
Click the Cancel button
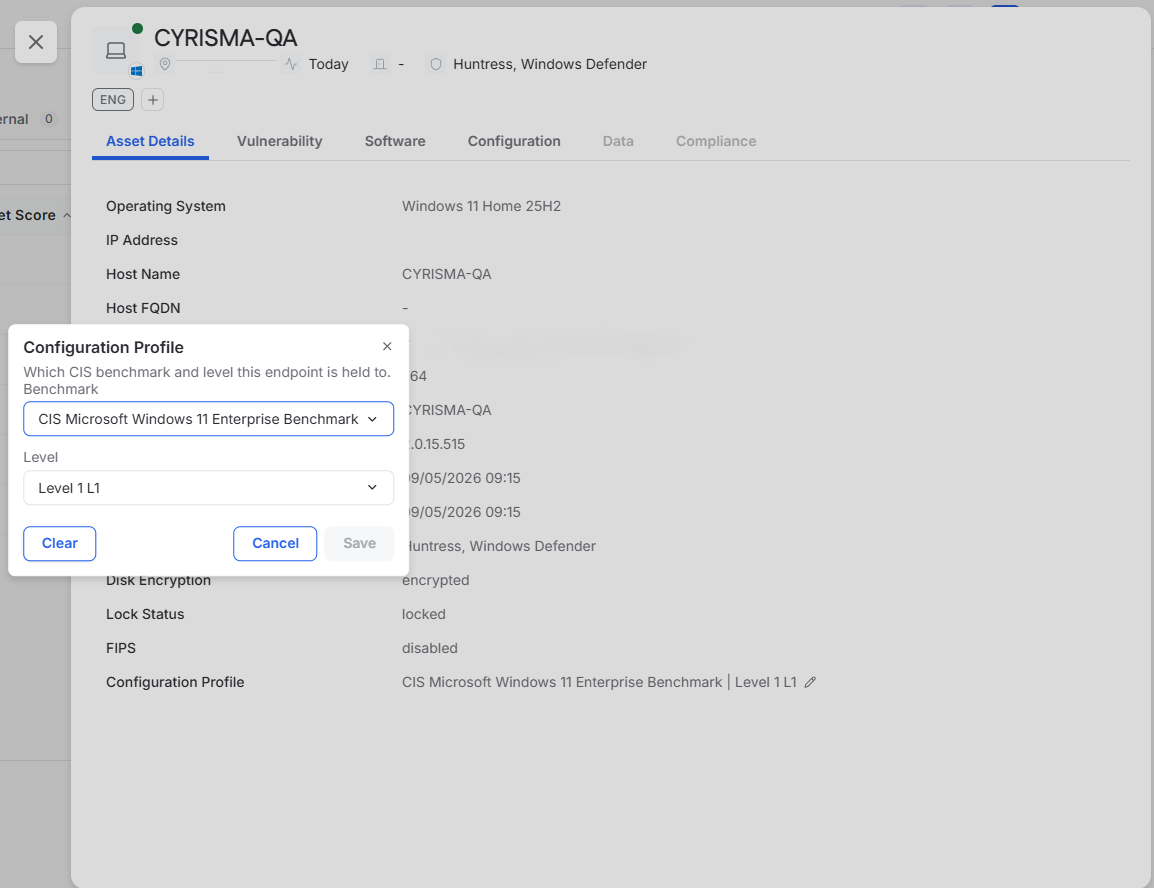click(275, 544)
